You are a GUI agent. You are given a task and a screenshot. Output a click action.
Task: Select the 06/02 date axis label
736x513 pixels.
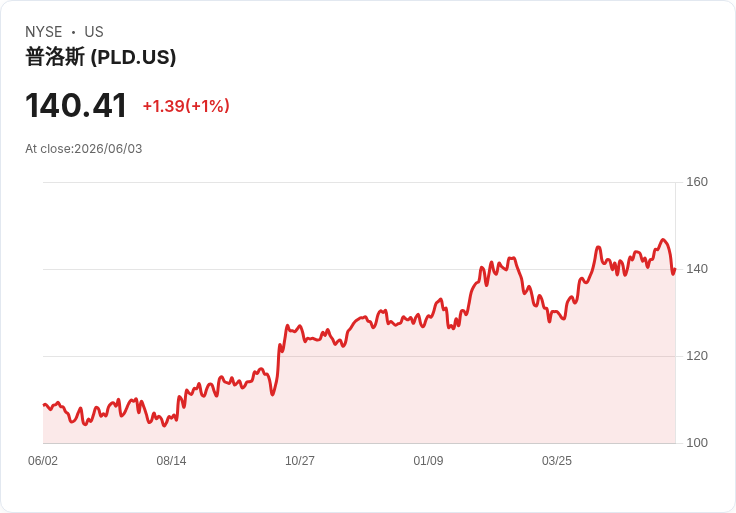tap(43, 460)
